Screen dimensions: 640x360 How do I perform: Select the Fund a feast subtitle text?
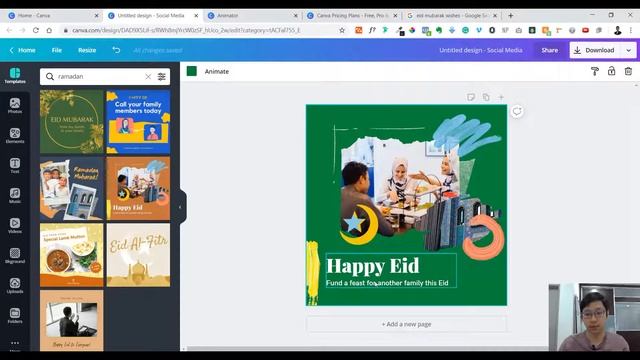tap(387, 283)
